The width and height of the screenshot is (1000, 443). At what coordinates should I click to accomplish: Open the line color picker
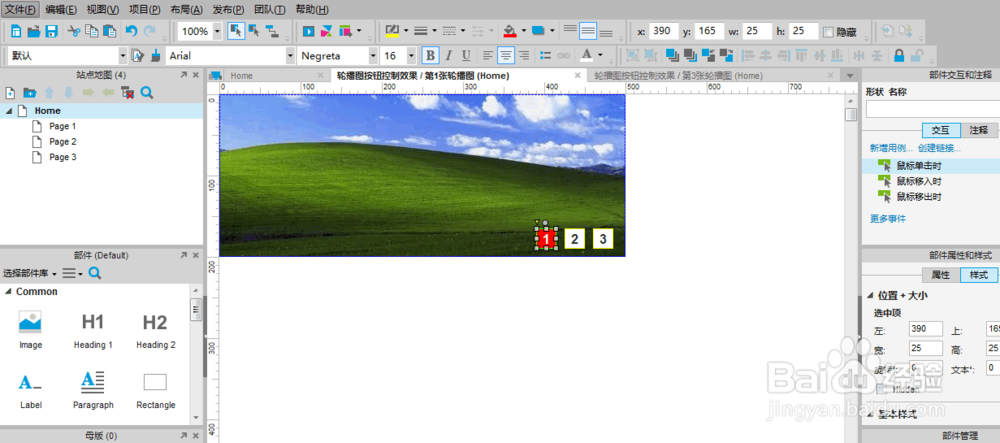[392, 31]
